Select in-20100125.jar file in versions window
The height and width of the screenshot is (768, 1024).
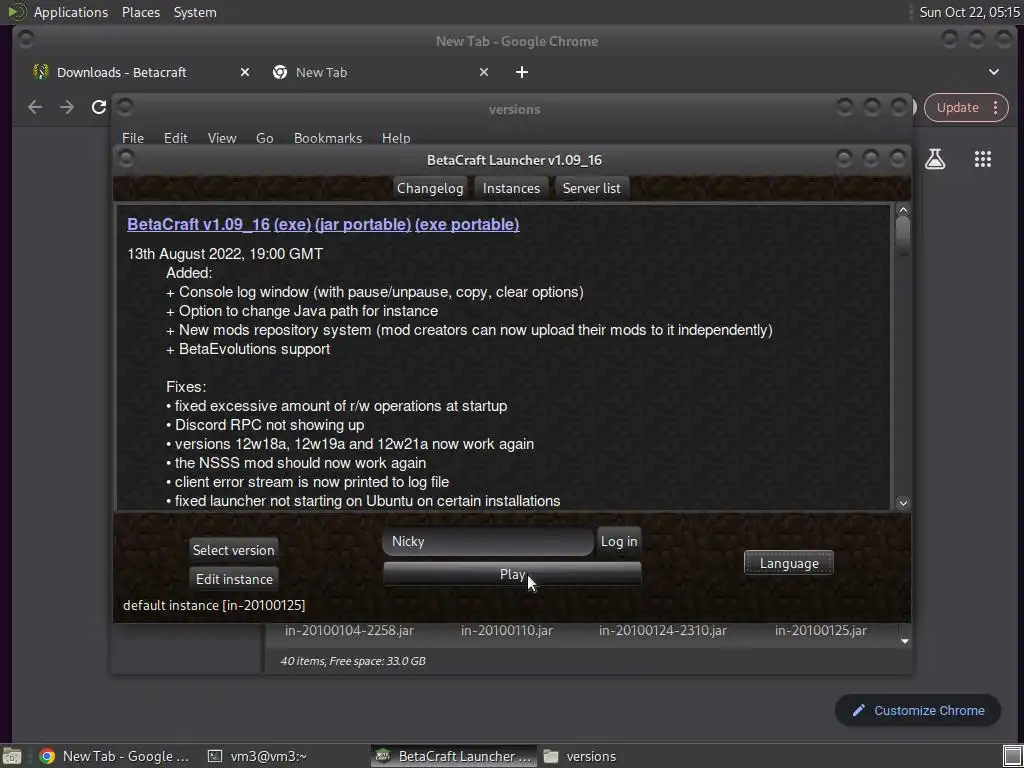(x=821, y=630)
